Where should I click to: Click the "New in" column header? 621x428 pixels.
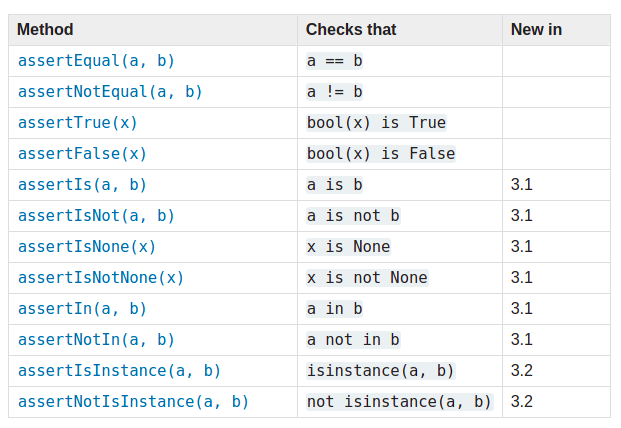click(536, 30)
